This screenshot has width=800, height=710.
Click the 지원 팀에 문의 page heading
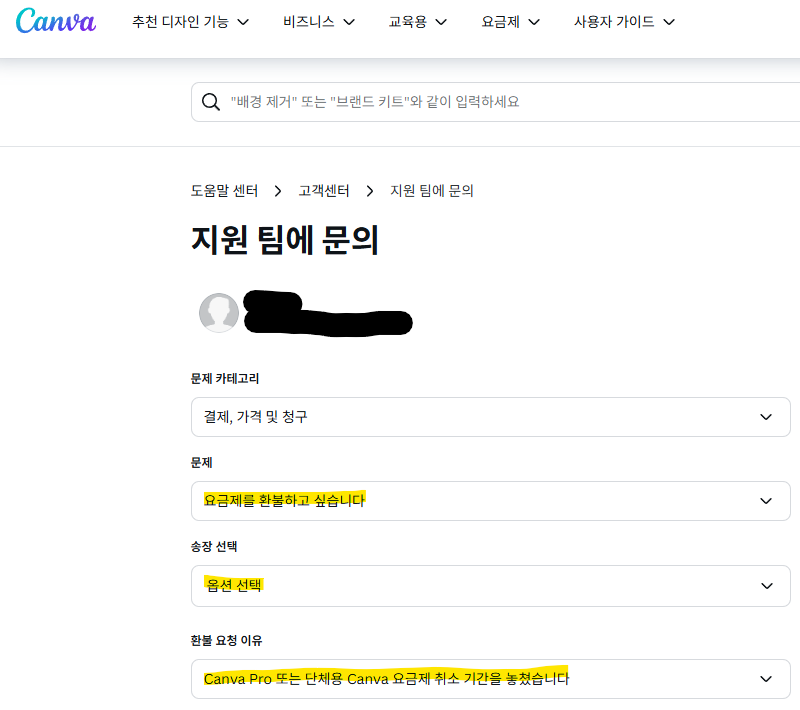[285, 240]
